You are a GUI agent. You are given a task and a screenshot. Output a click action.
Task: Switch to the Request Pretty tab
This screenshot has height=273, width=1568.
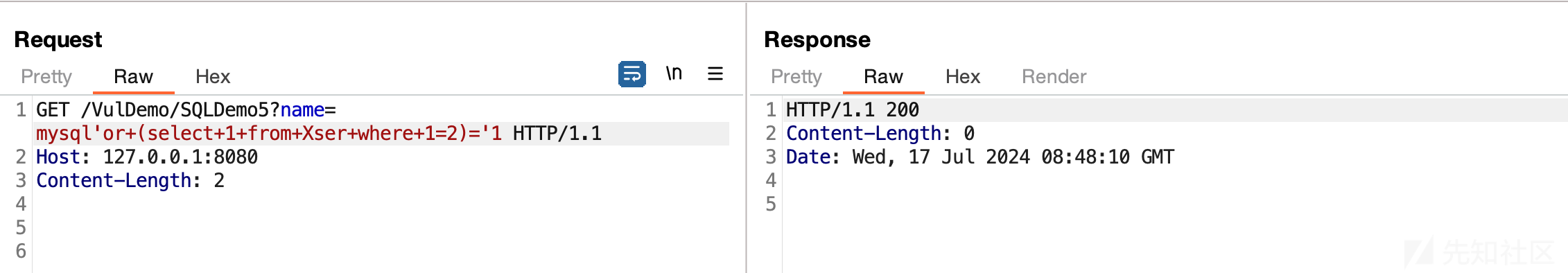[46, 76]
